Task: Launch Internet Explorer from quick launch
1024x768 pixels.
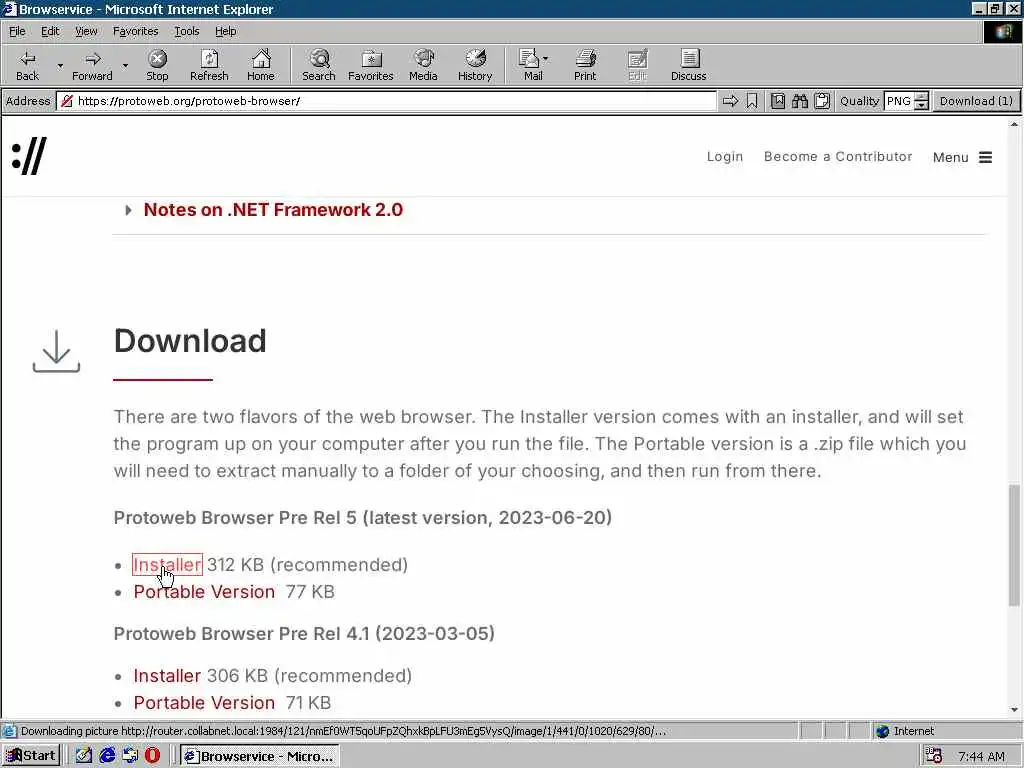Action: coord(107,756)
